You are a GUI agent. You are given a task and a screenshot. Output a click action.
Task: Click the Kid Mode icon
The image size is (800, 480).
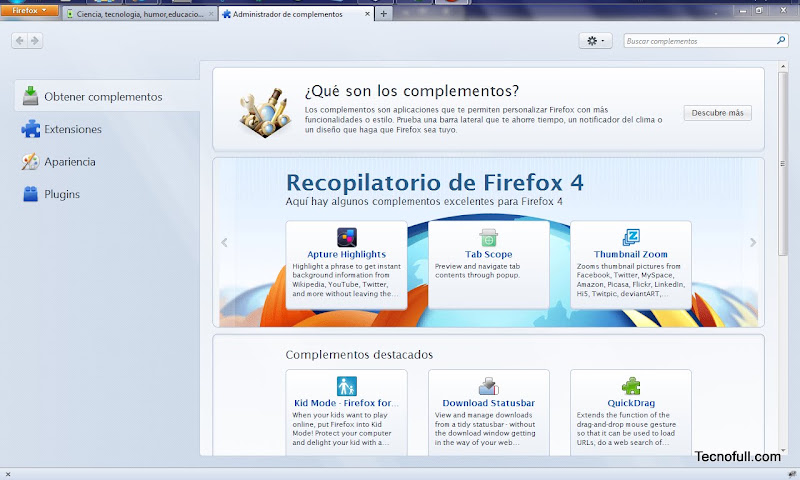point(347,386)
